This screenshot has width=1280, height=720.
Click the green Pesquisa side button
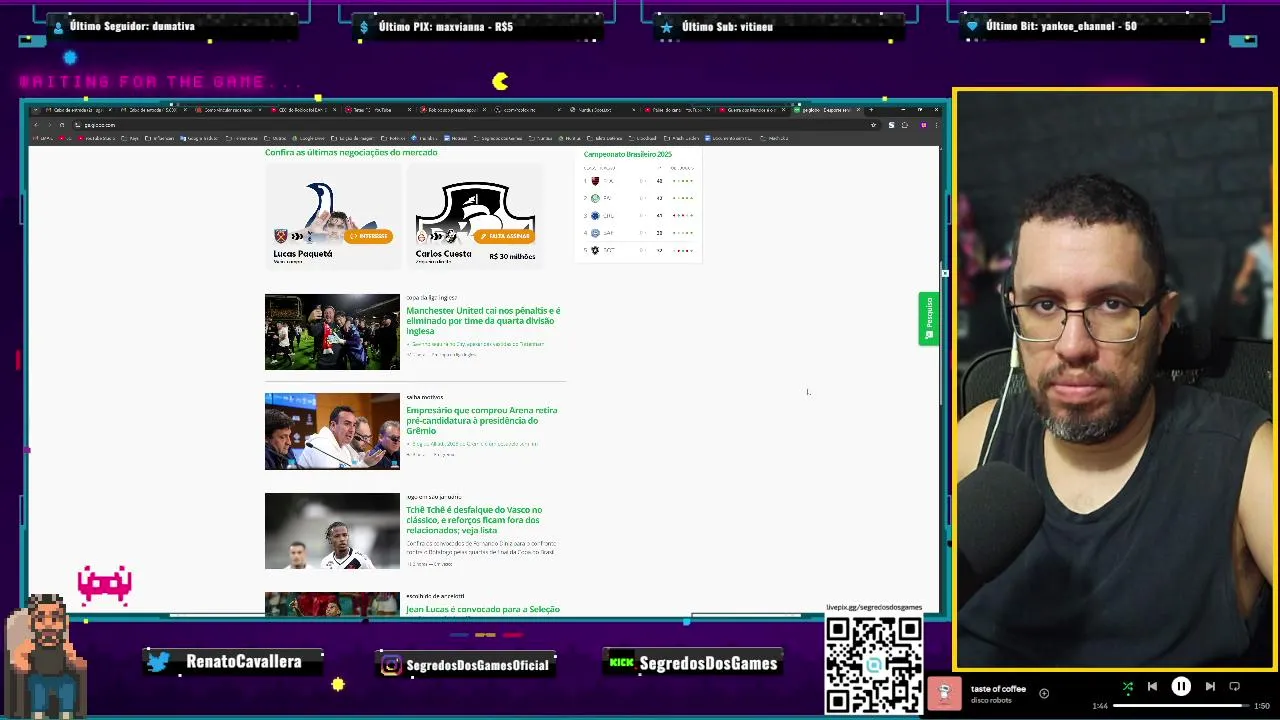[928, 319]
